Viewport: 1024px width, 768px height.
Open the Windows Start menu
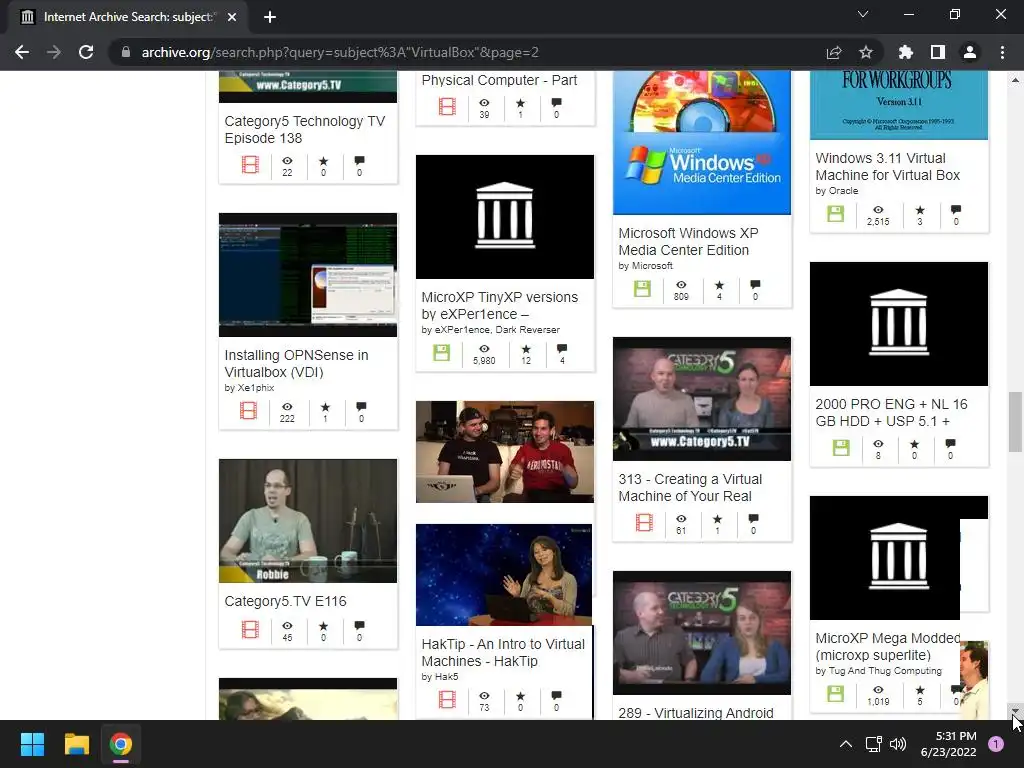click(32, 744)
